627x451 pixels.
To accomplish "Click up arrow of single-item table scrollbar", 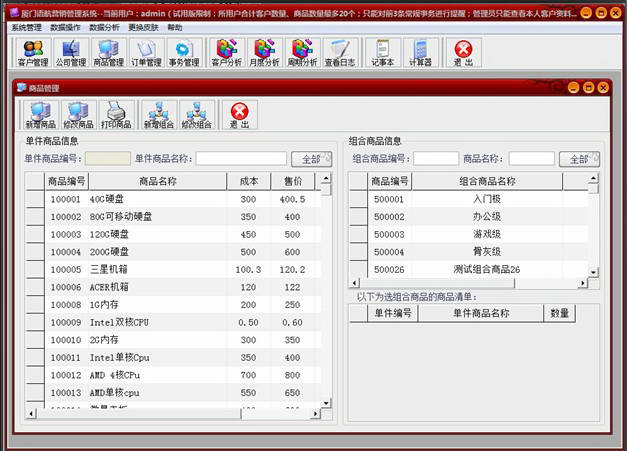I will tap(326, 178).
